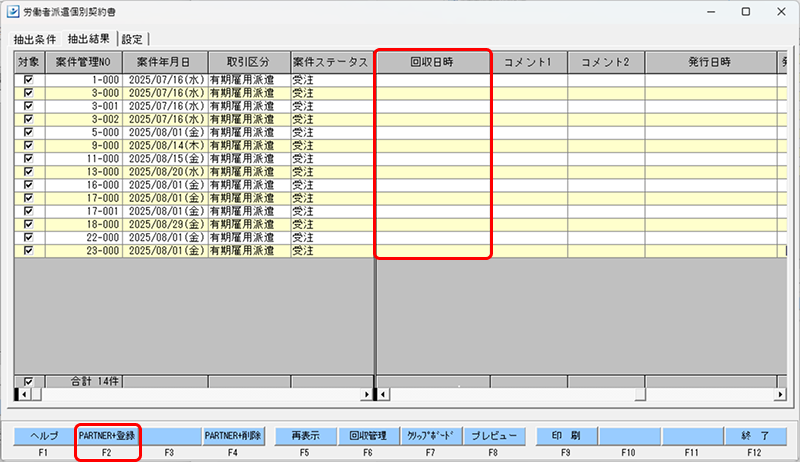Click the 終了 F12 button

pos(755,436)
